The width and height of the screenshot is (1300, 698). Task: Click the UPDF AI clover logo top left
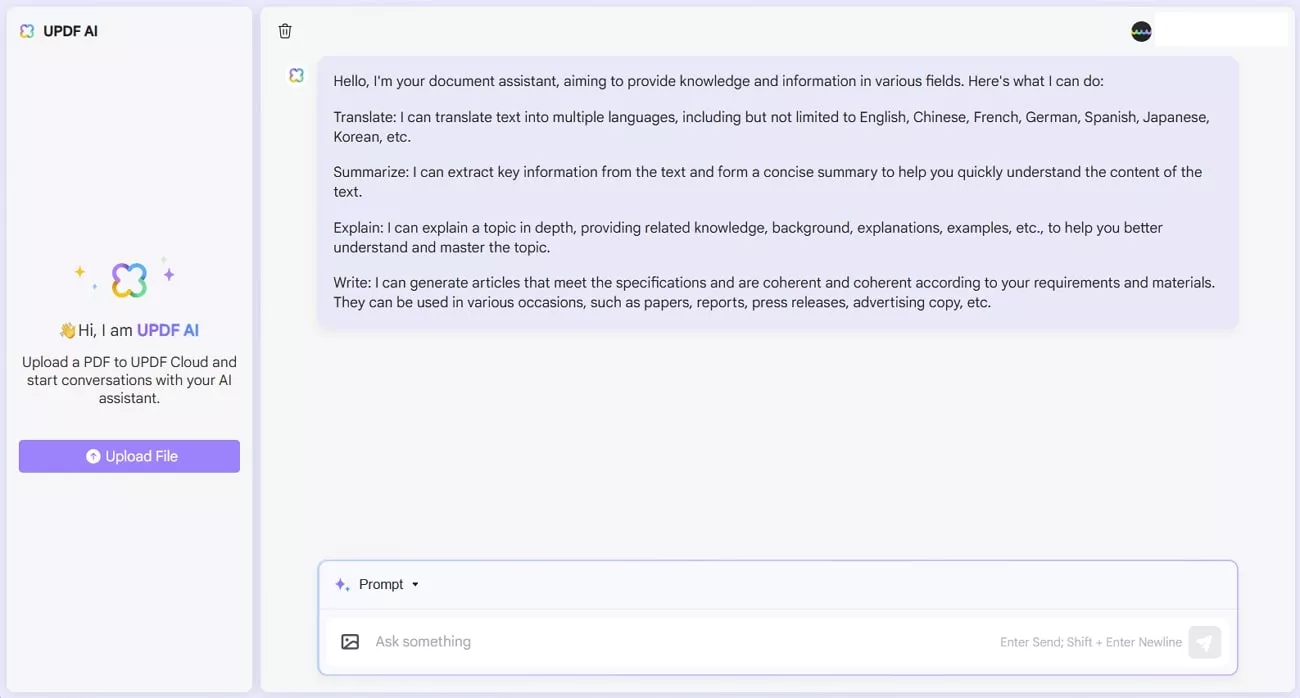pos(27,31)
